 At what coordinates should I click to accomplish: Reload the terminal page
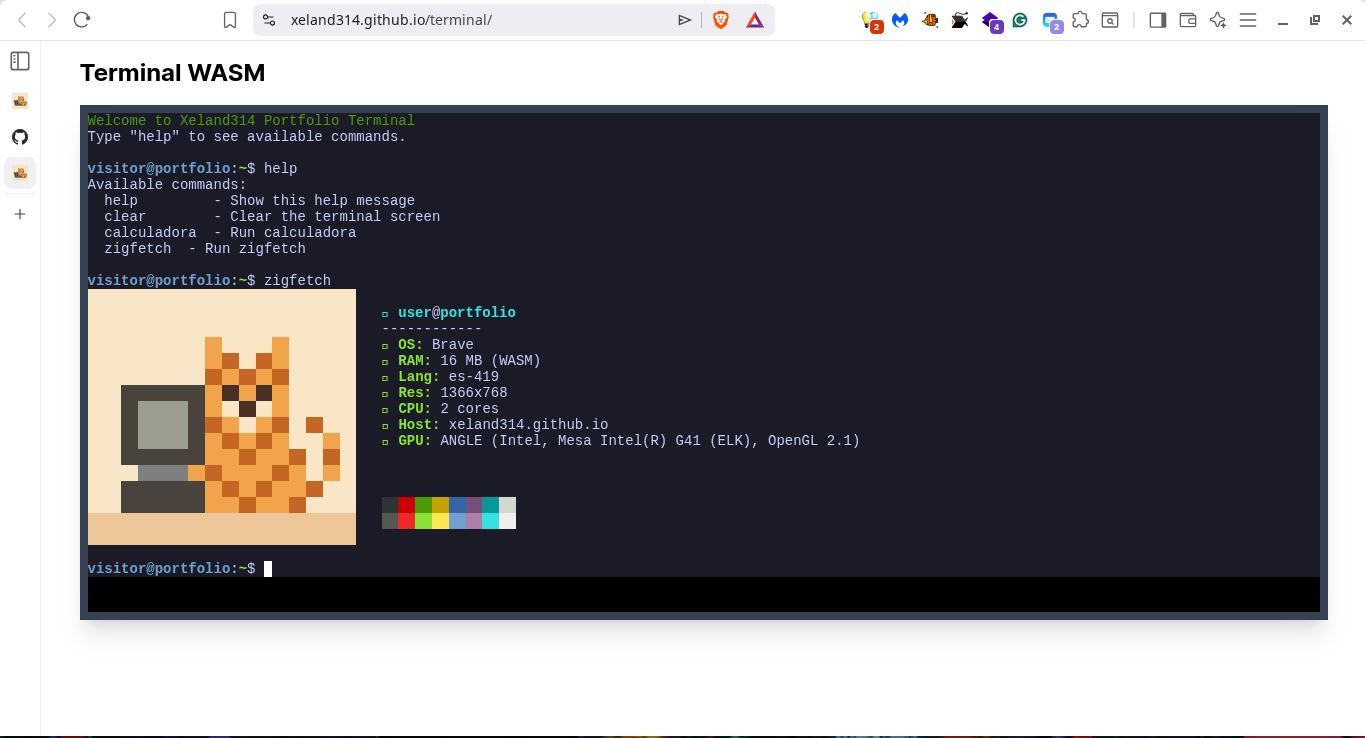click(82, 19)
